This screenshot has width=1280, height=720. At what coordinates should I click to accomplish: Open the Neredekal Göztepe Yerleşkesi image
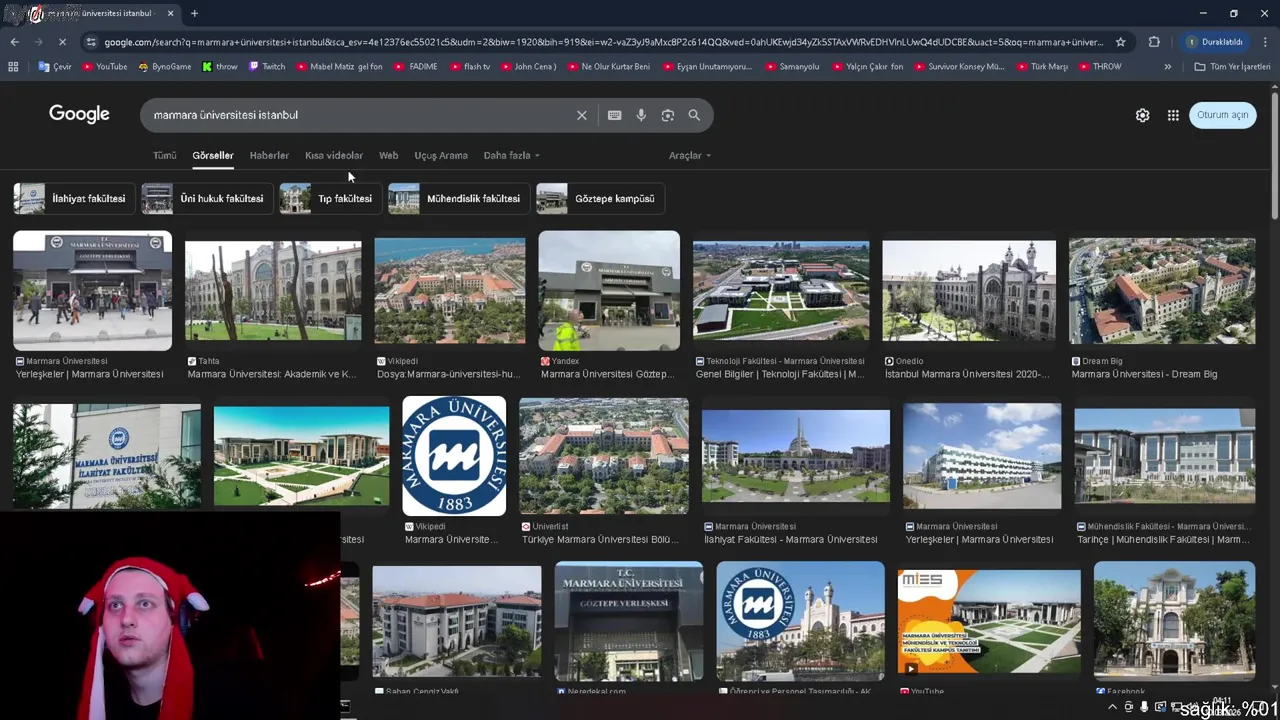point(629,621)
